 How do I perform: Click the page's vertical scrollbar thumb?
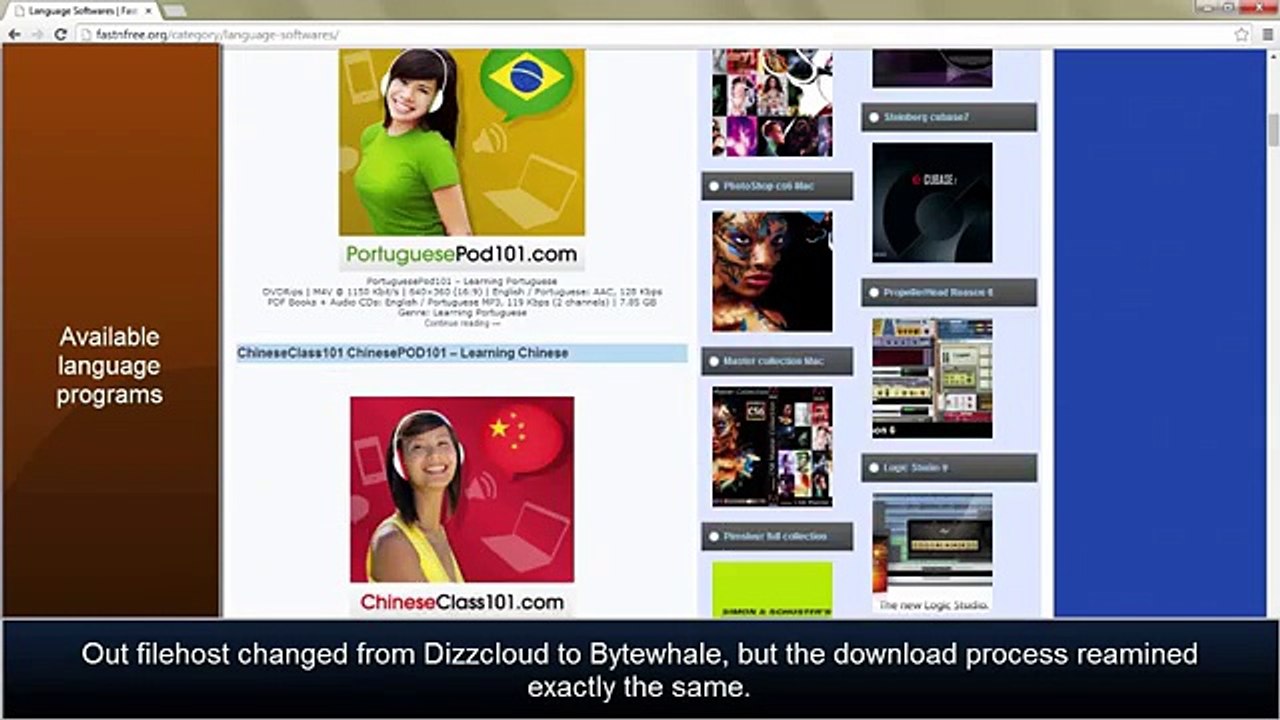coord(1273,131)
